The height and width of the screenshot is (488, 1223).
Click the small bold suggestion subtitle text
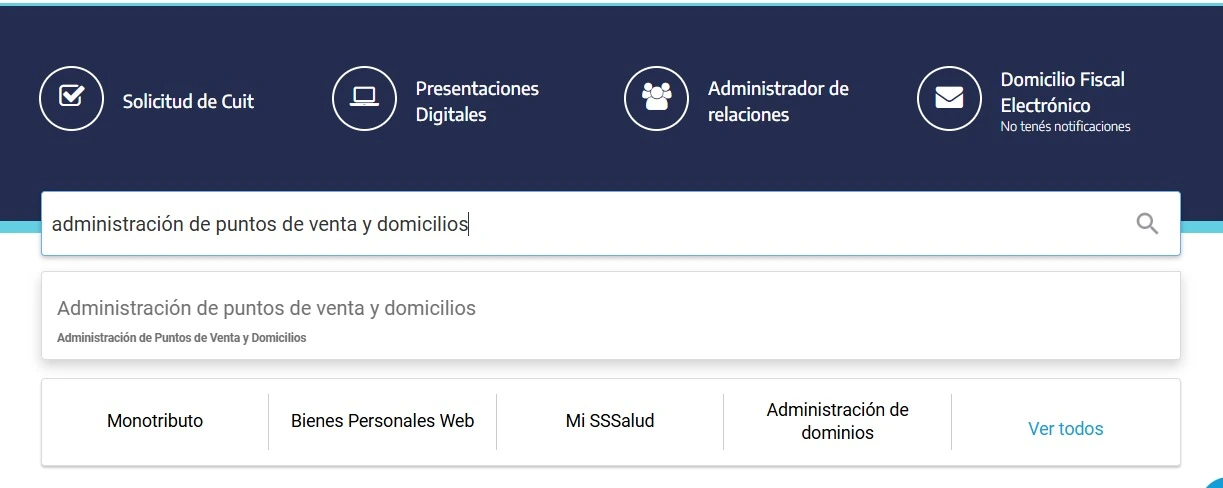181,338
